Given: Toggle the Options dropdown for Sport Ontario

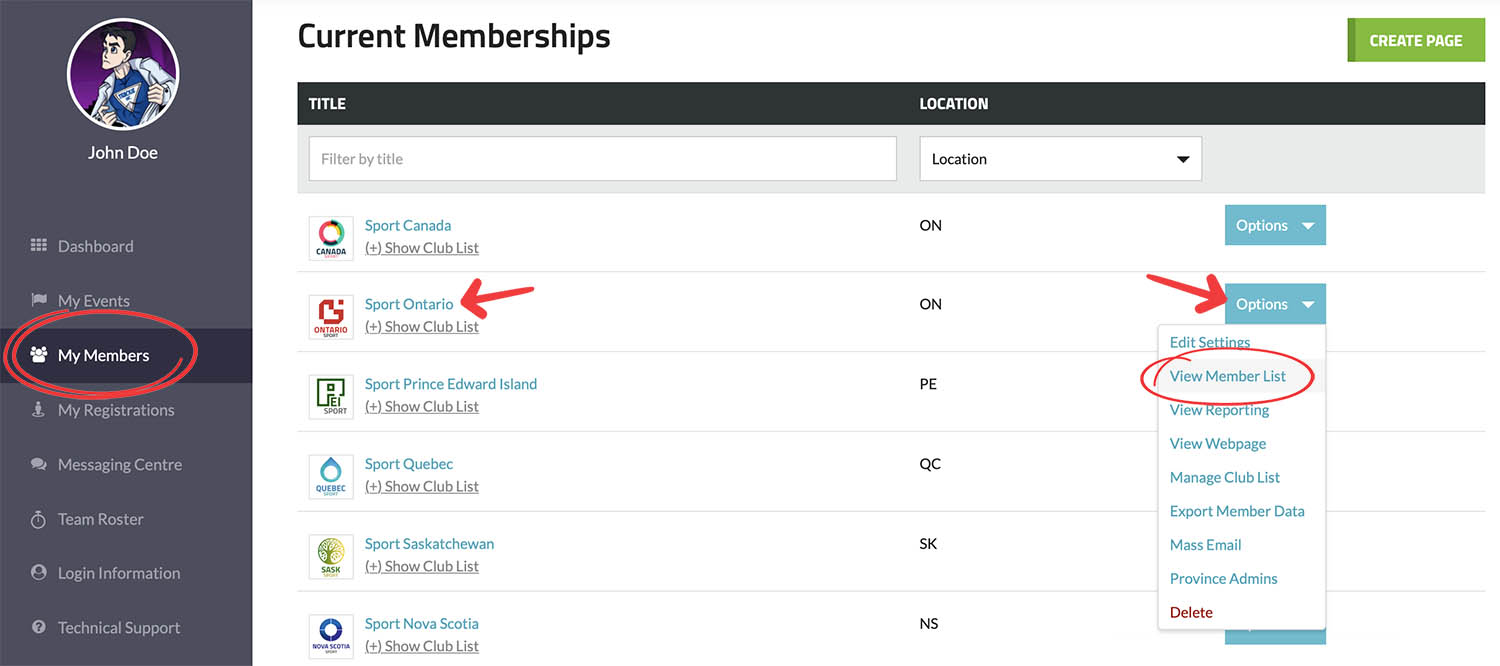Looking at the screenshot, I should 1275,304.
